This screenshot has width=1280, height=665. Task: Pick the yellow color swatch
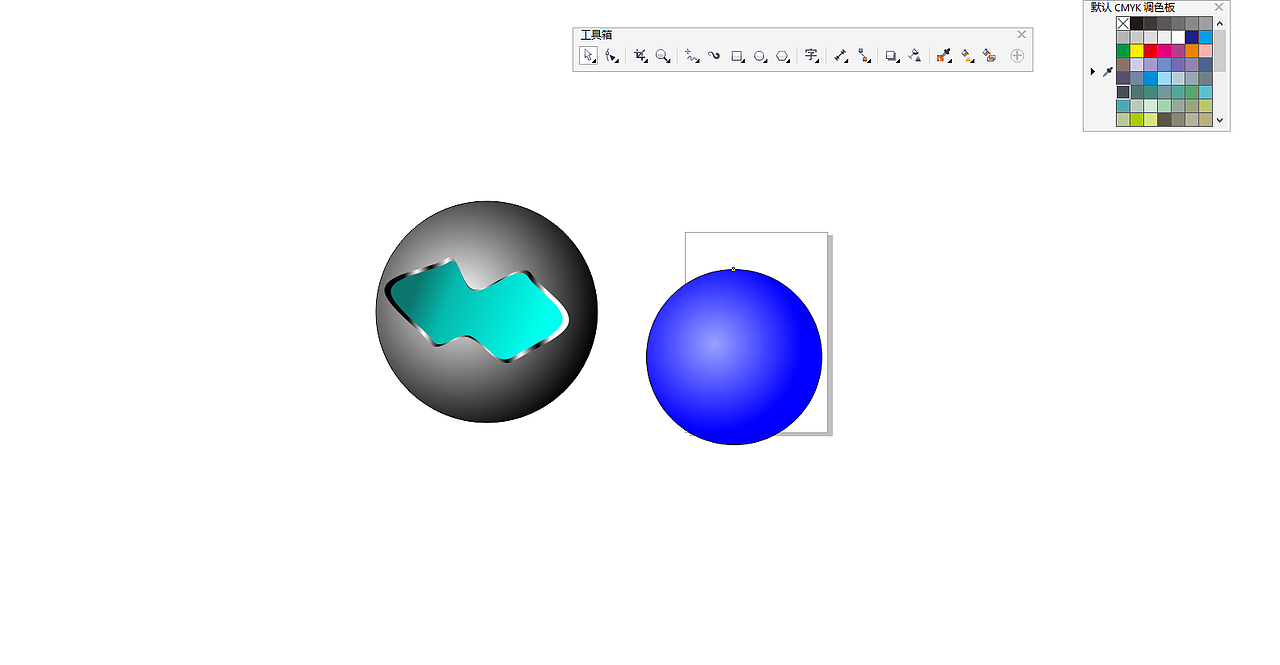click(x=1137, y=51)
